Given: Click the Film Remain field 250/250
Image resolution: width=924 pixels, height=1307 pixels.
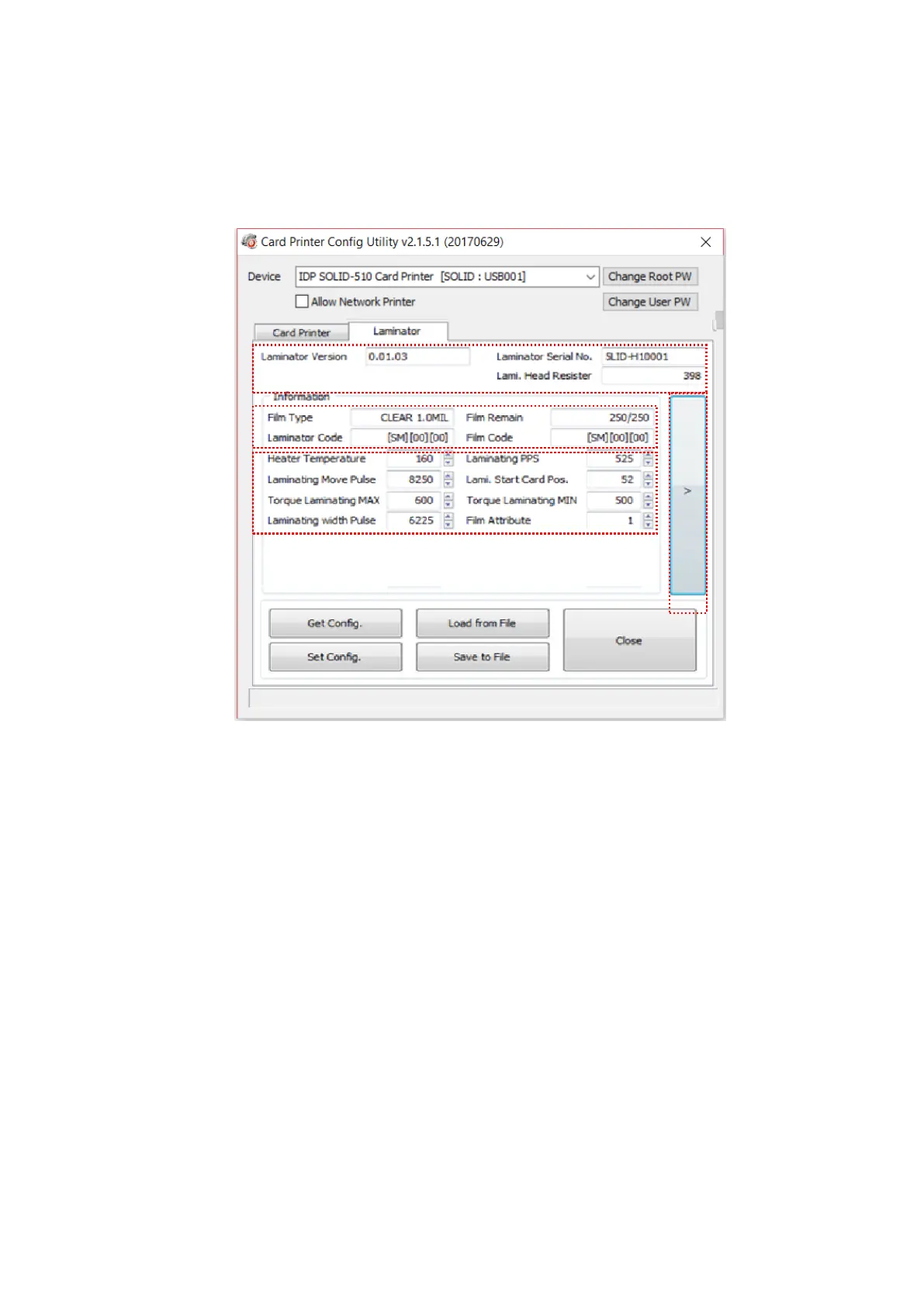Looking at the screenshot, I should point(602,418).
